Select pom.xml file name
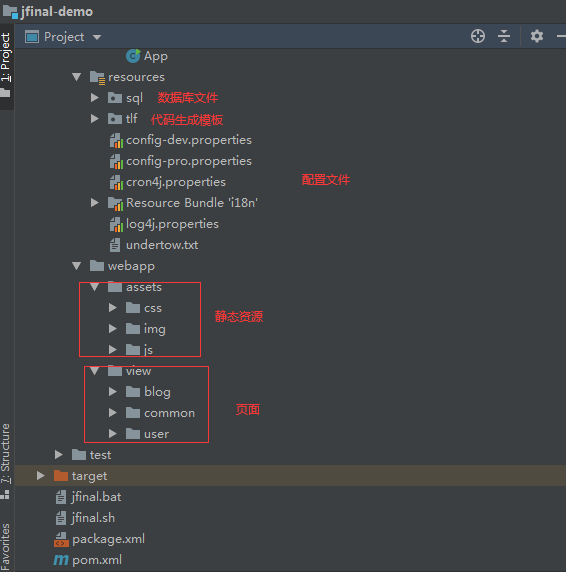The width and height of the screenshot is (566, 572). 97,560
